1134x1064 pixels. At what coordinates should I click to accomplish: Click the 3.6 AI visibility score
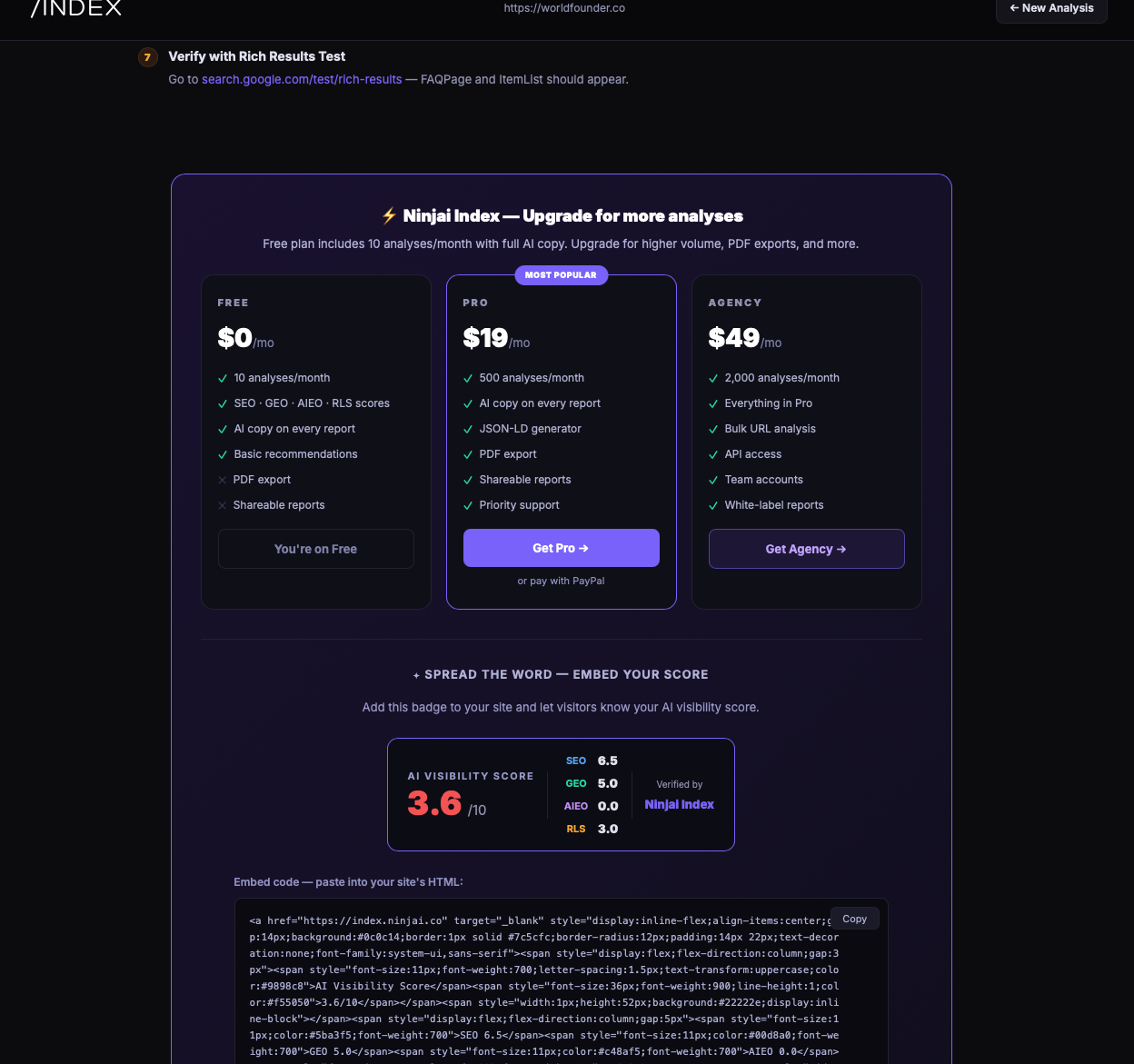[x=434, y=803]
